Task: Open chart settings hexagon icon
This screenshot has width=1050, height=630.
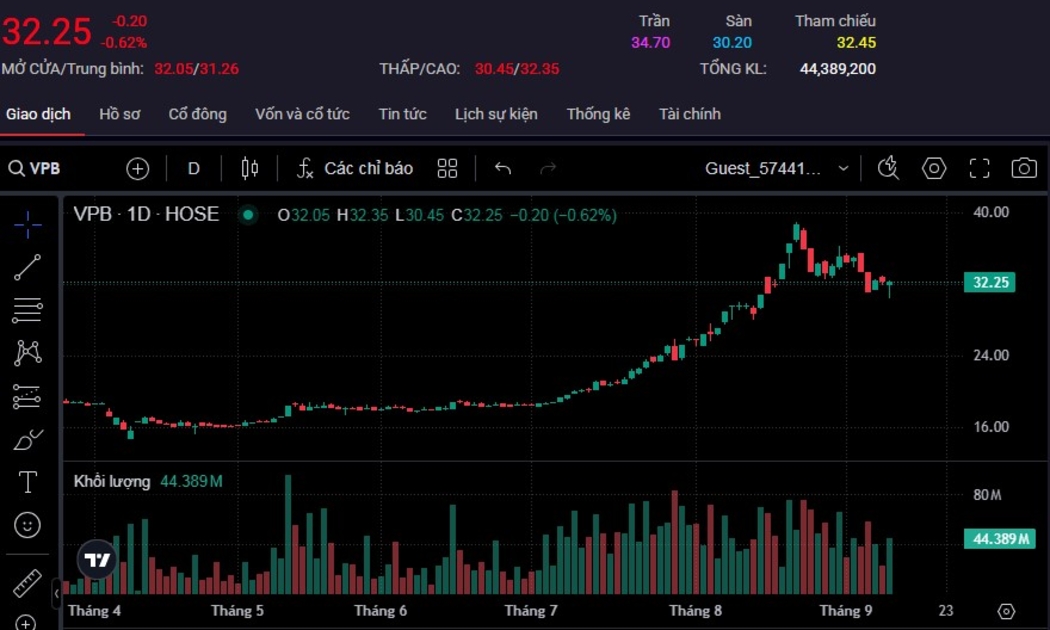Action: pyautogui.click(x=934, y=168)
